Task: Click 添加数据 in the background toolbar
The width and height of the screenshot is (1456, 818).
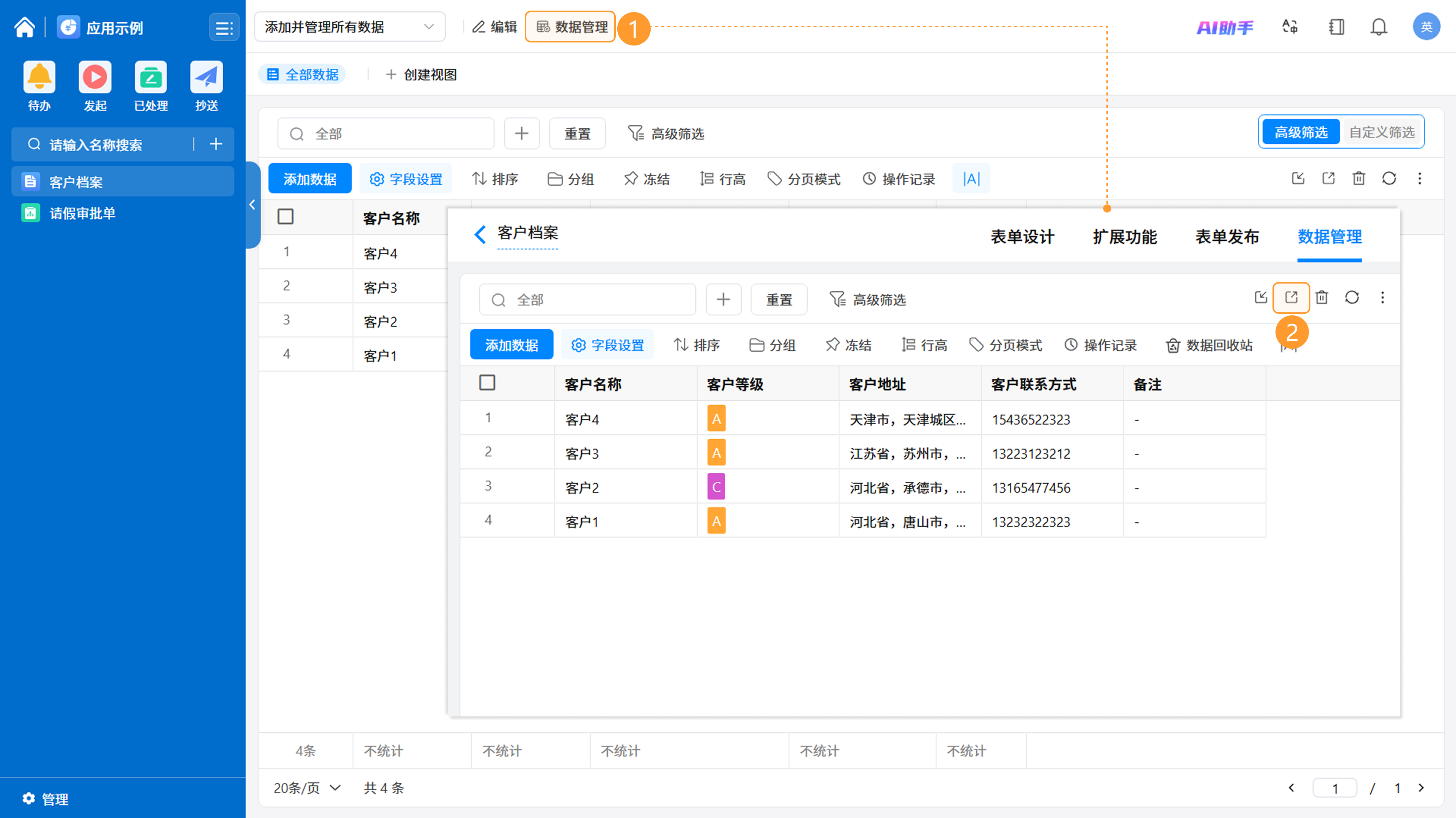Action: [310, 179]
